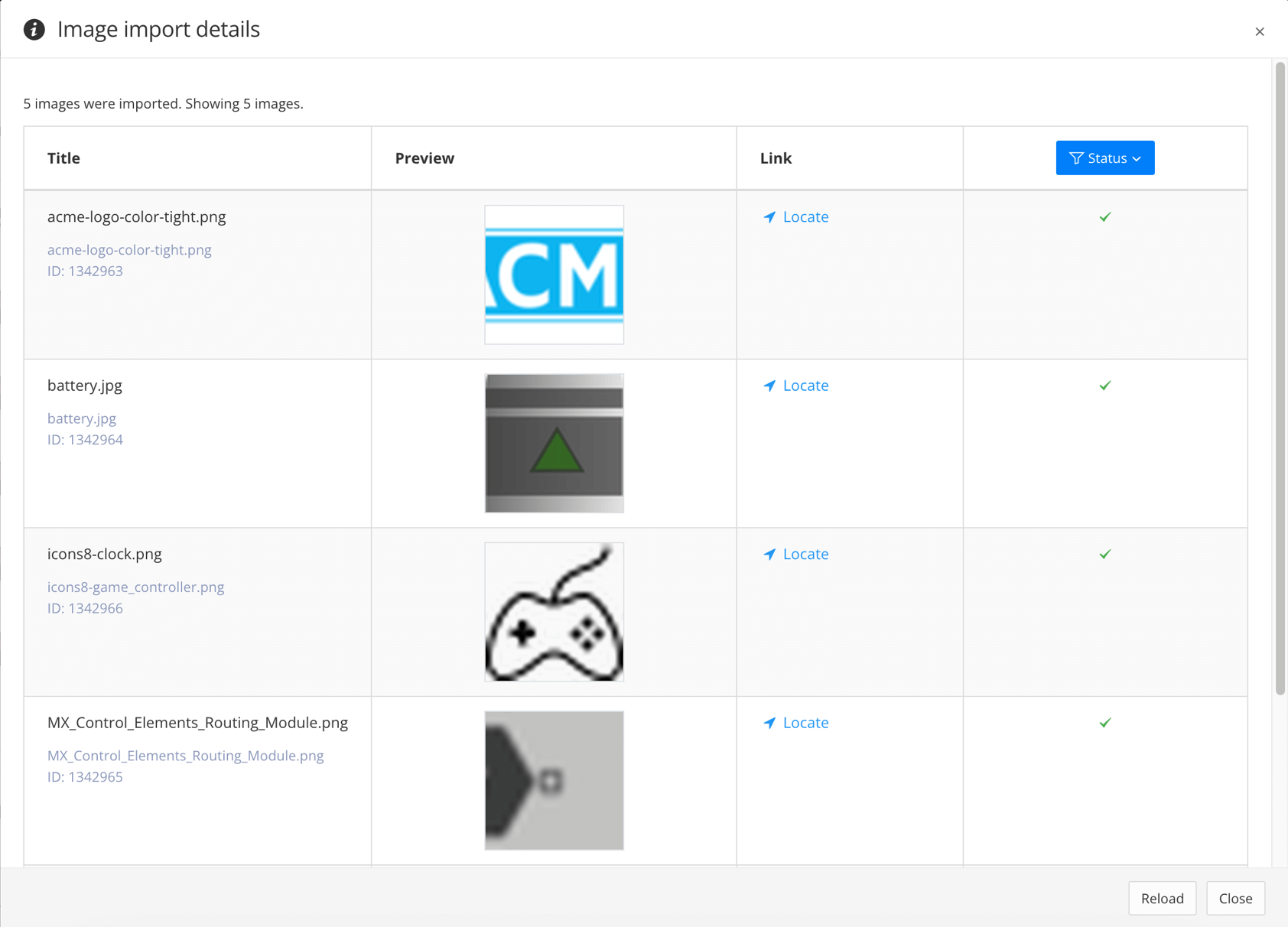This screenshot has height=927, width=1288.
Task: Click the Locate arrow icon for acme-logo-color-tight.png
Action: click(768, 217)
